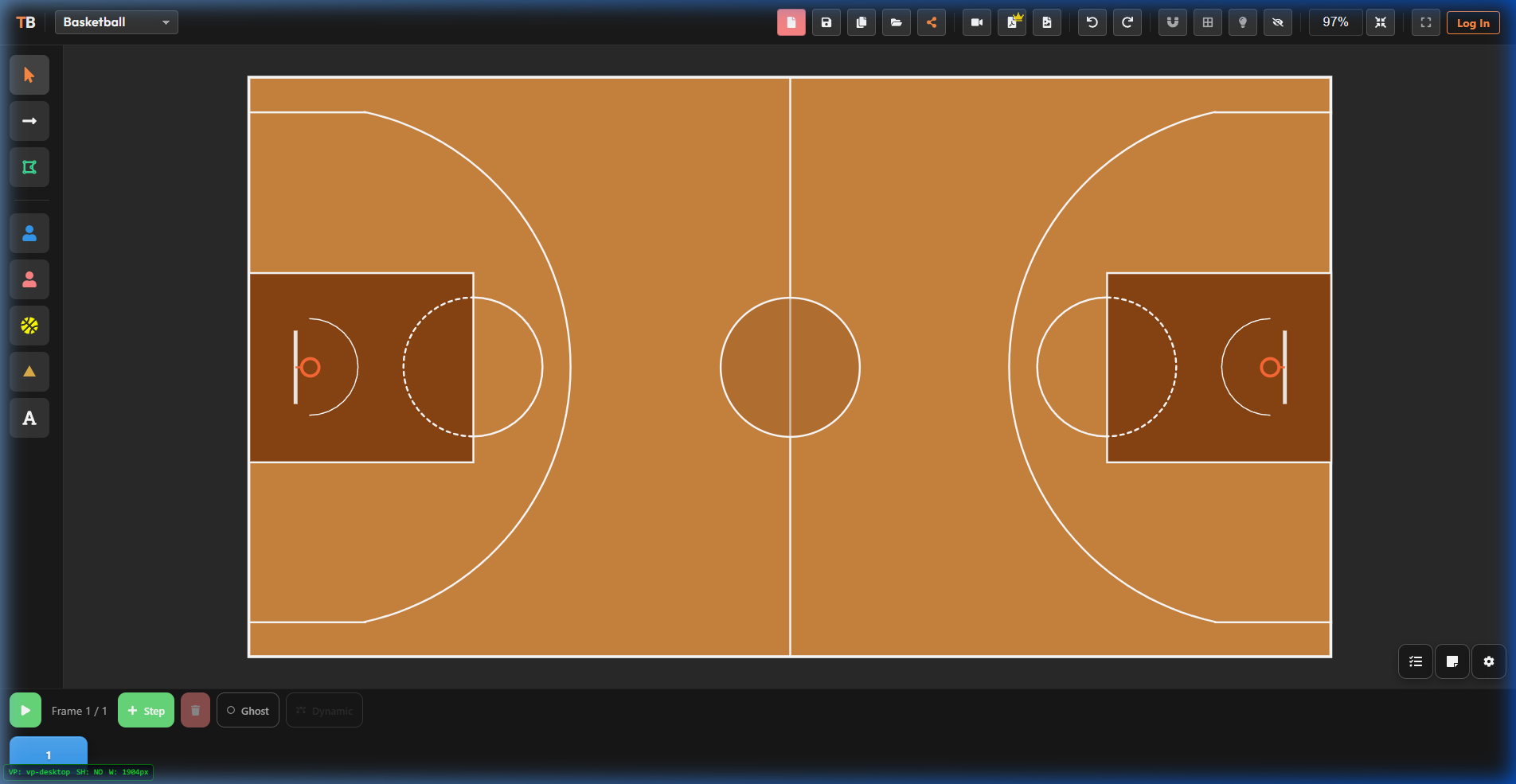
Task: Open the Basketball sport dropdown
Action: (115, 21)
